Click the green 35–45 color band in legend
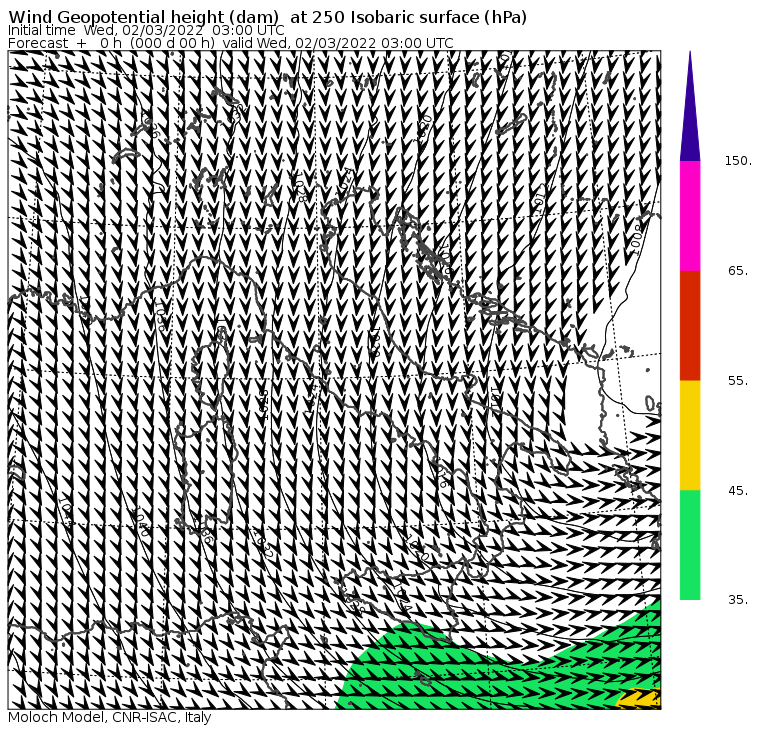 pyautogui.click(x=690, y=545)
